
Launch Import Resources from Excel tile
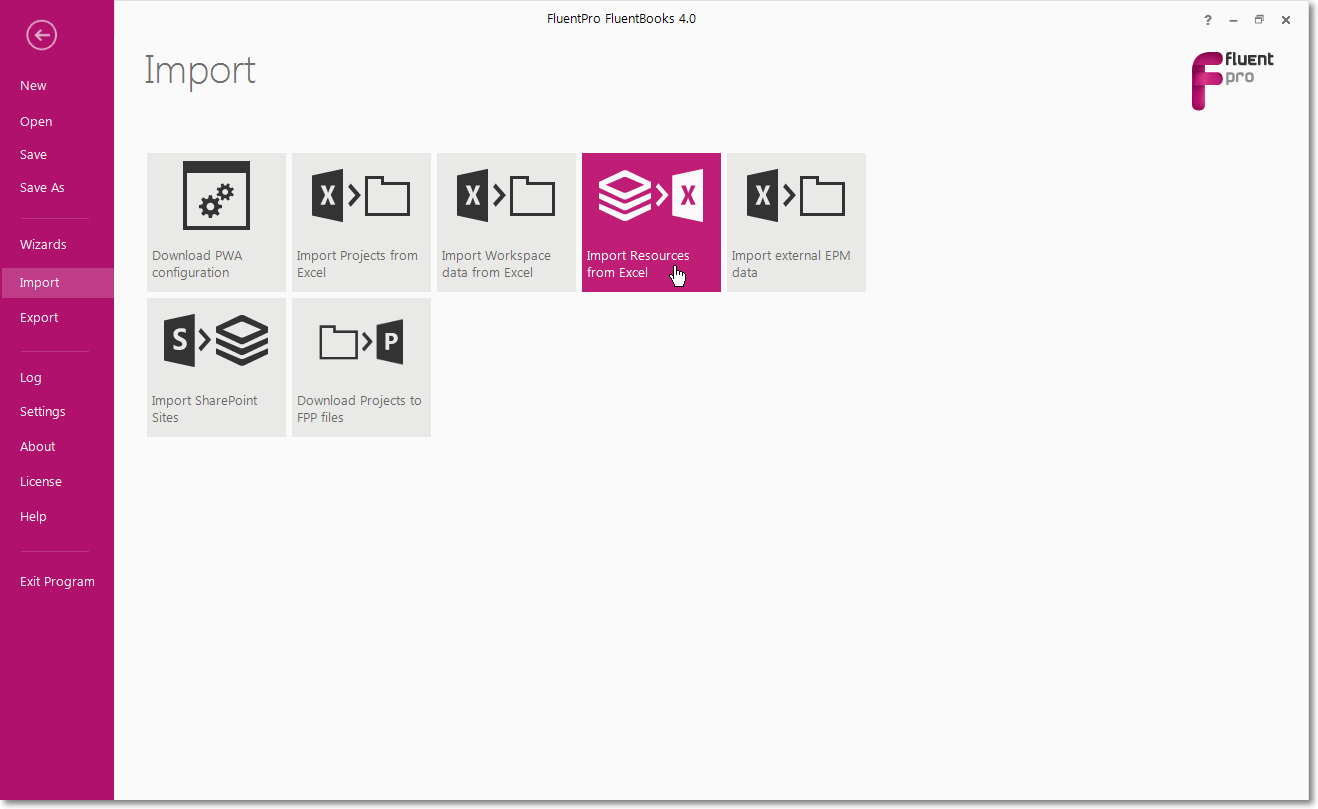651,222
